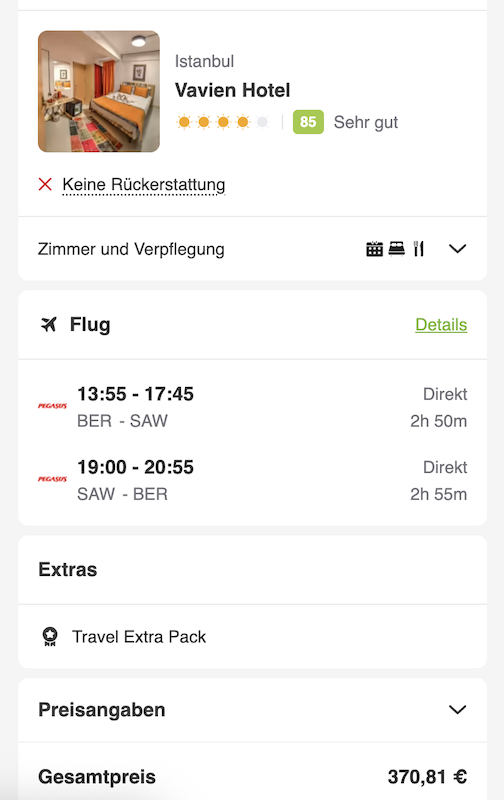Expand the Preisangaben chevron
Image resolution: width=504 pixels, height=800 pixels.
pyautogui.click(x=457, y=710)
